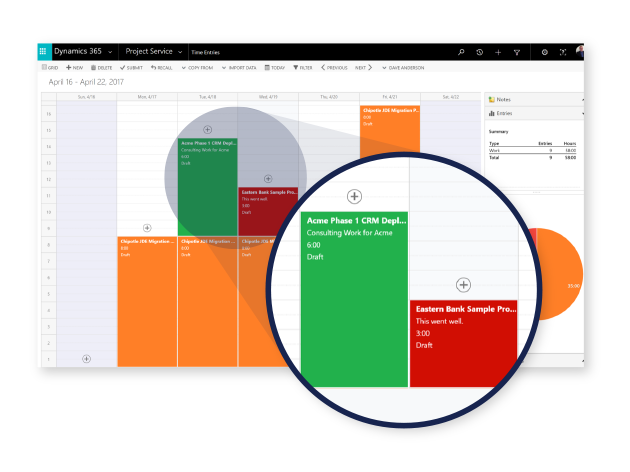Select the Sun, 4/16 column header

[x=86, y=97]
